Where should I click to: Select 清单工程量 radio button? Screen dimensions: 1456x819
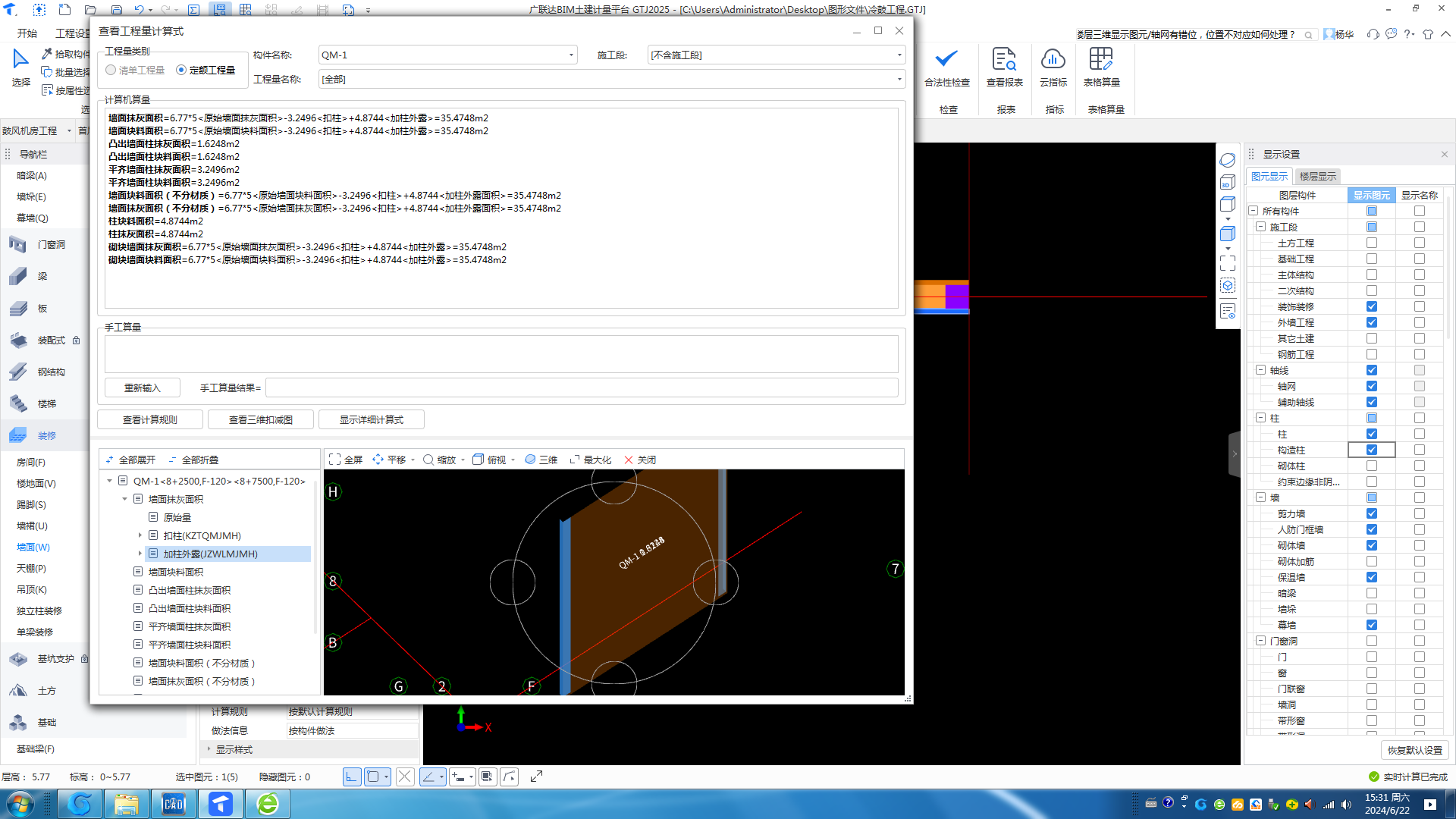click(x=111, y=70)
